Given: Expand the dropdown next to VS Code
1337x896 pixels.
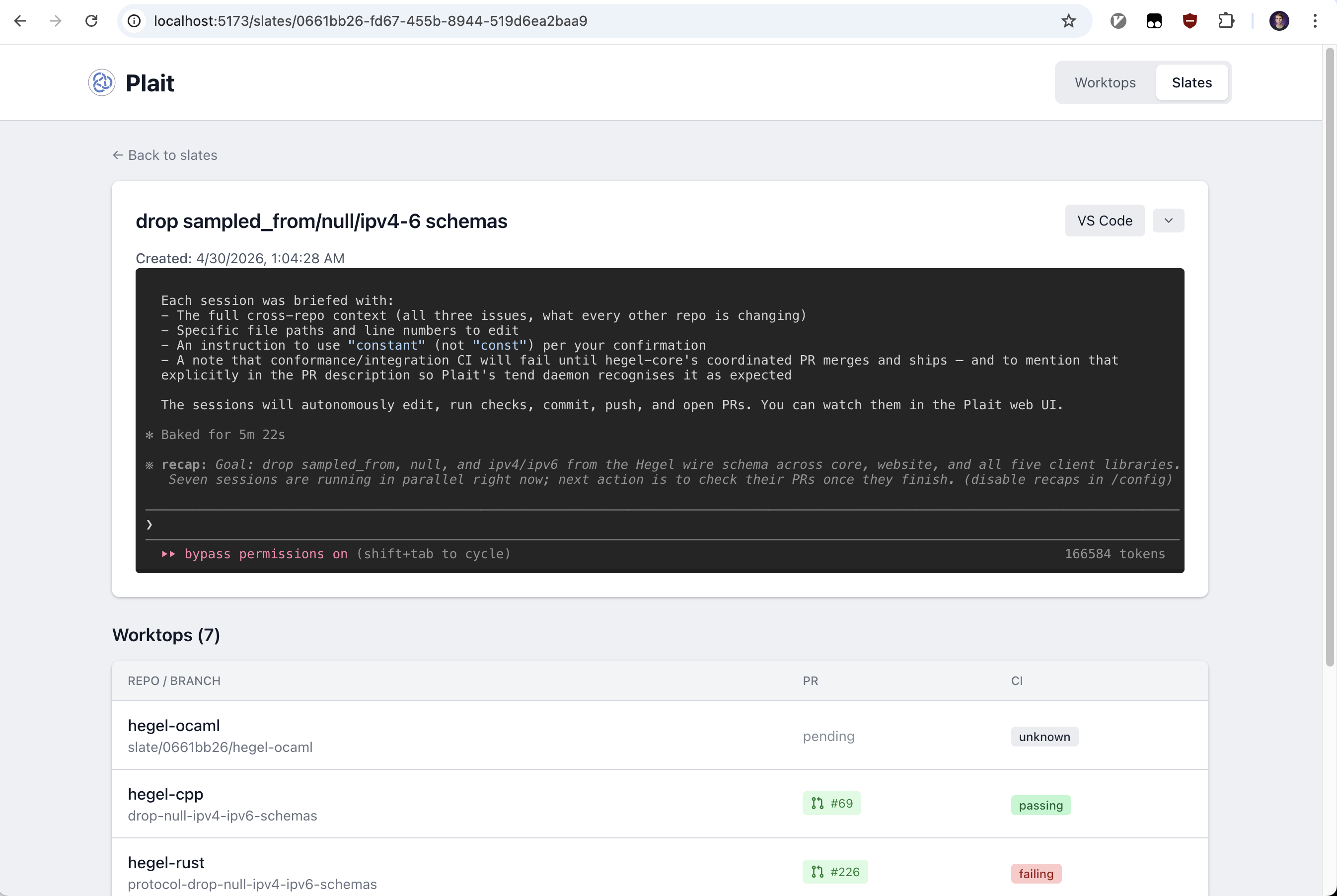Looking at the screenshot, I should coord(1168,221).
